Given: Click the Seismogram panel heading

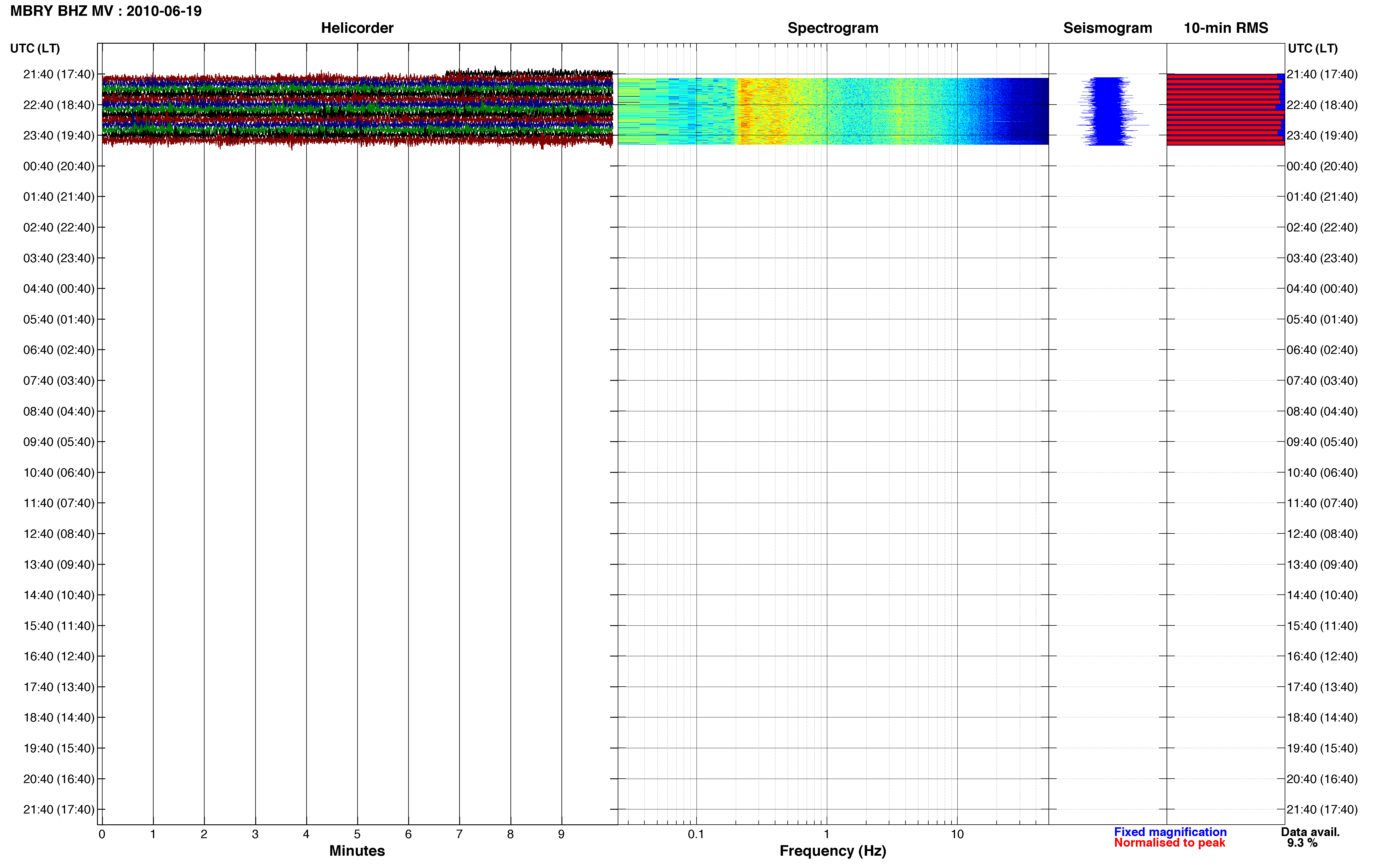Looking at the screenshot, I should click(1108, 28).
